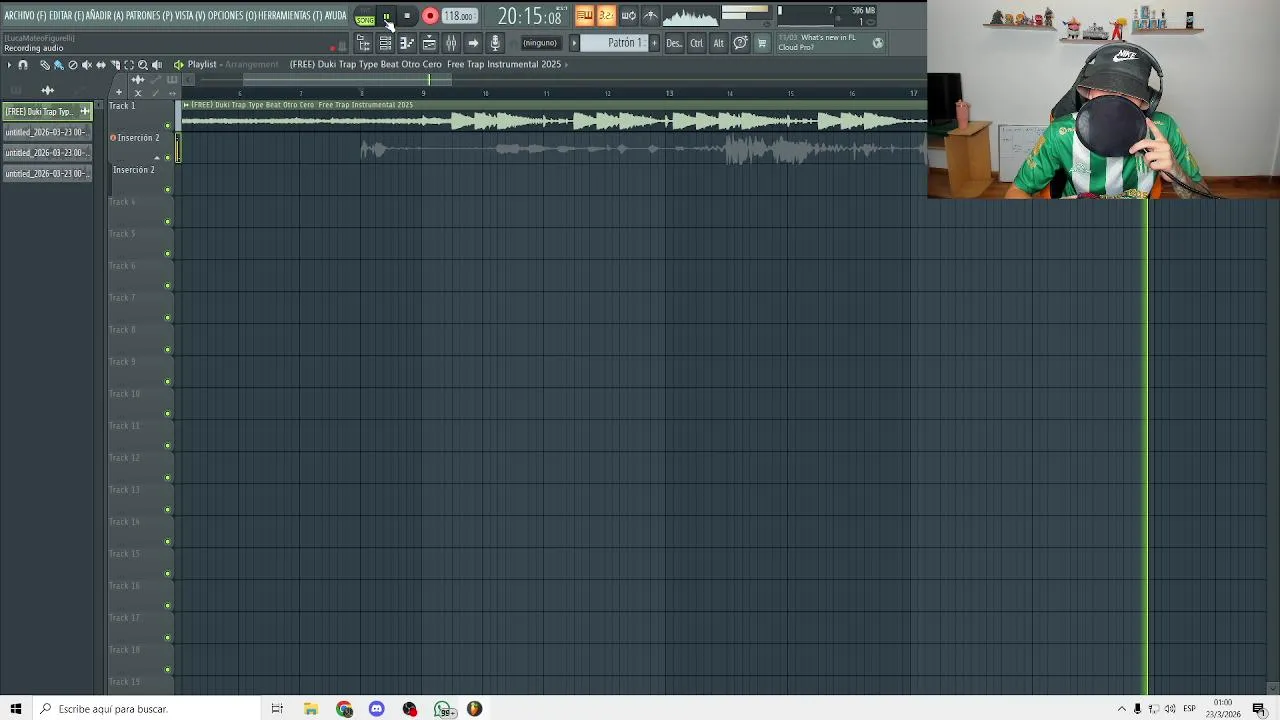Stop playback with the stop button

point(407,16)
